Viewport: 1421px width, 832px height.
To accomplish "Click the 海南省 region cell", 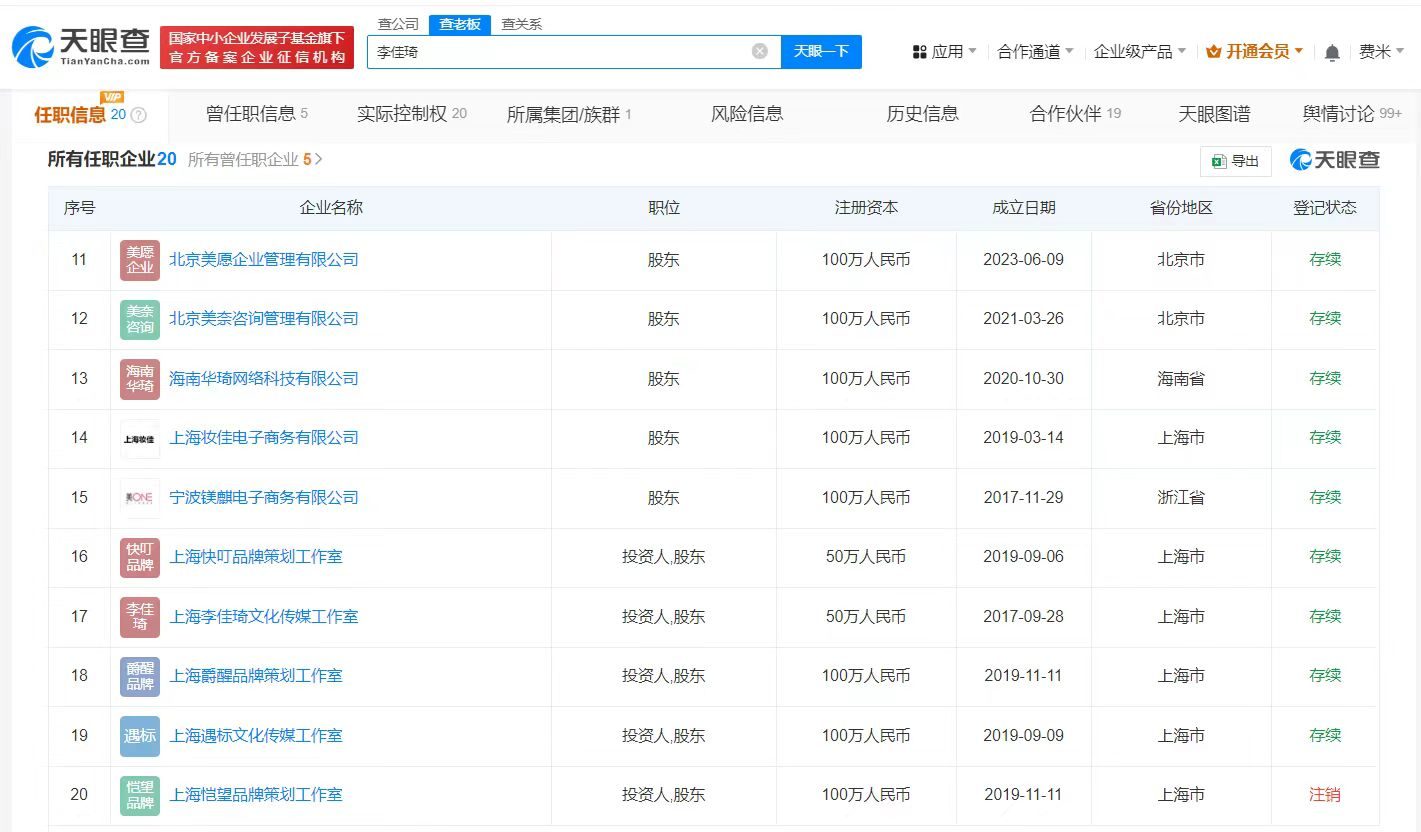I will pyautogui.click(x=1181, y=379).
